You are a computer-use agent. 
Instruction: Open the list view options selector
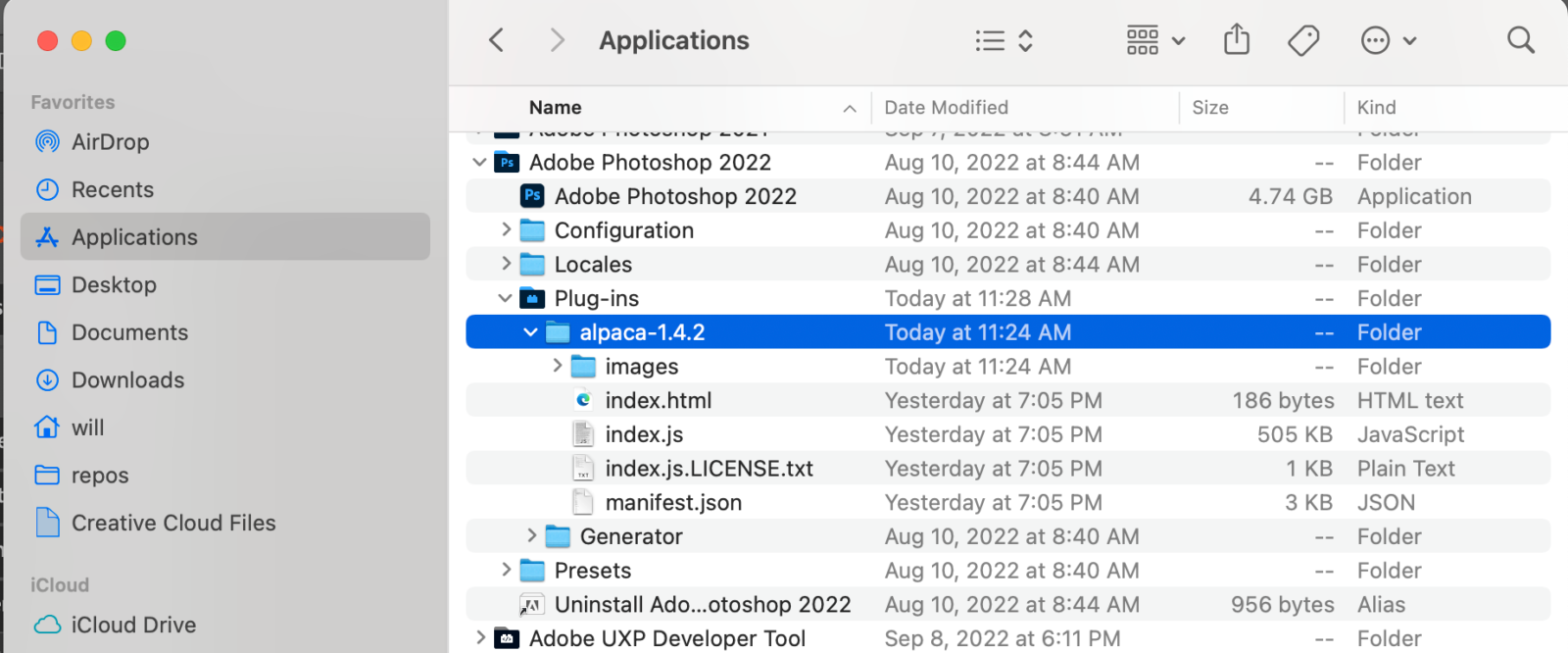[1004, 40]
